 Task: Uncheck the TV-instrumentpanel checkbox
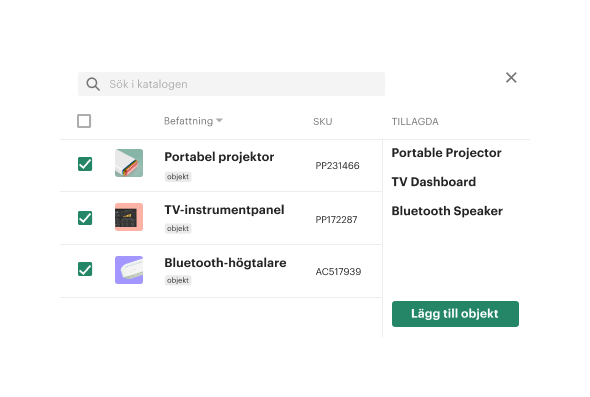[x=85, y=218]
